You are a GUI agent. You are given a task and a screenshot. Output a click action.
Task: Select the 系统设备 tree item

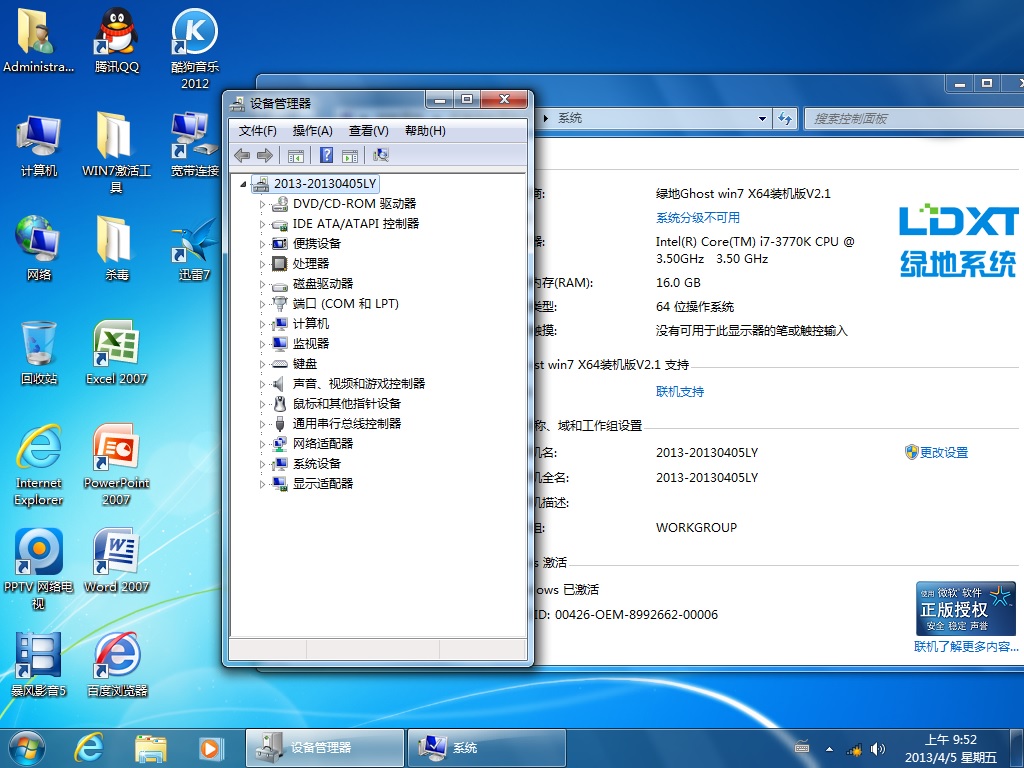coord(317,464)
